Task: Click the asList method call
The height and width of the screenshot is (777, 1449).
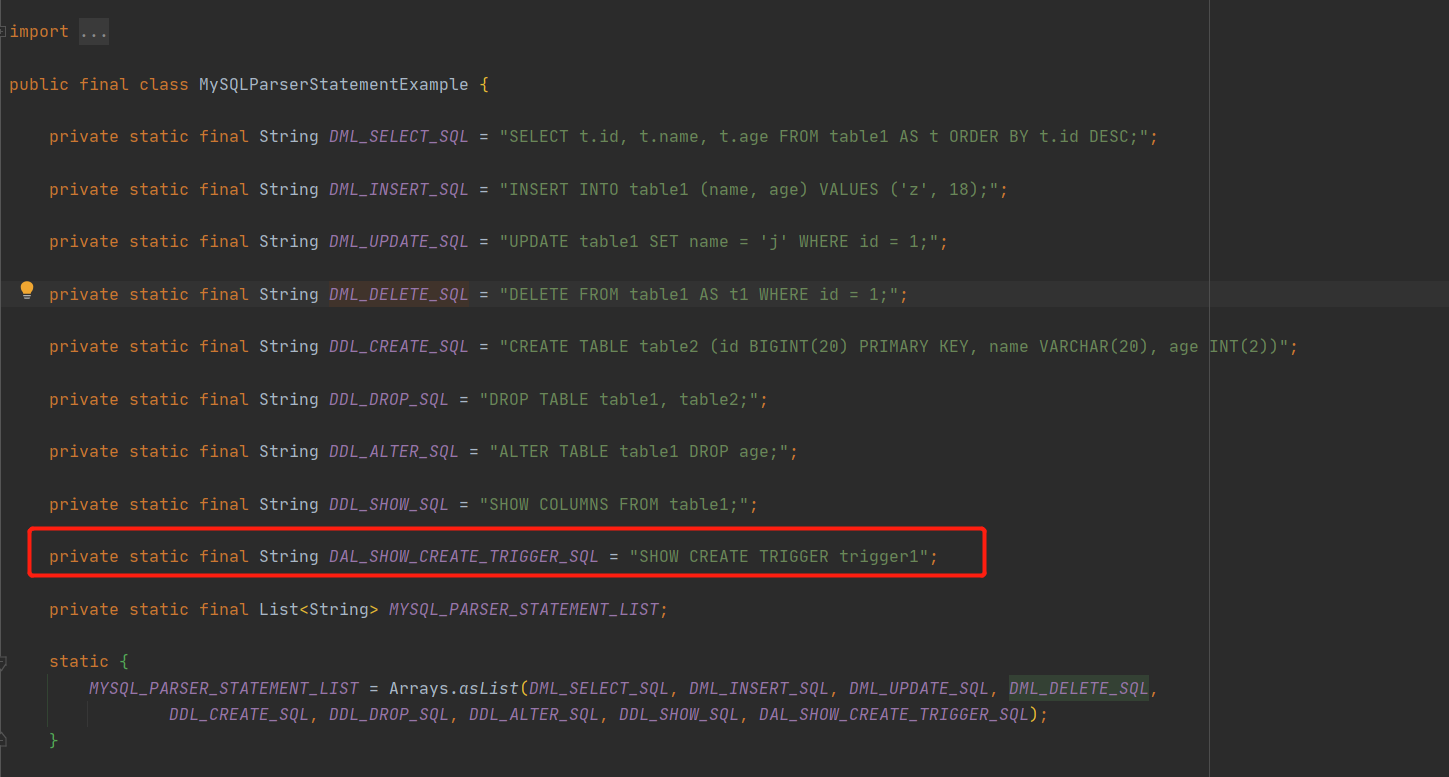Action: [x=488, y=689]
